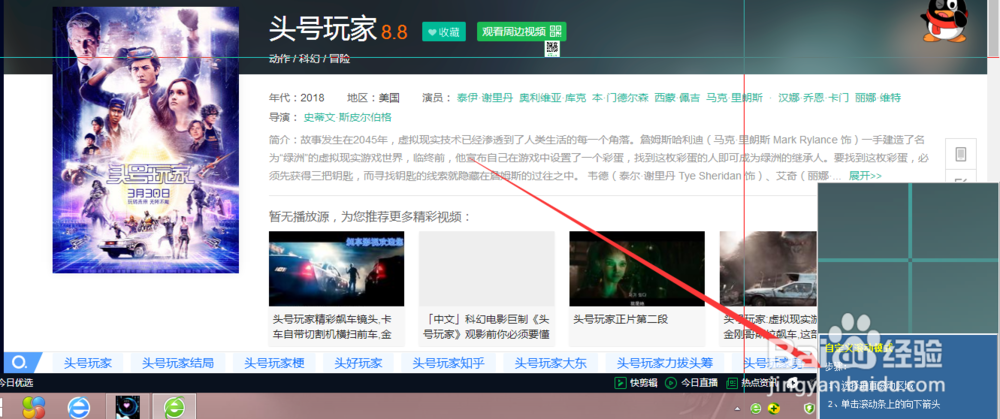The image size is (1000, 419).
Task: Open actor link 奥利维亚·库克
Action: tap(552, 98)
